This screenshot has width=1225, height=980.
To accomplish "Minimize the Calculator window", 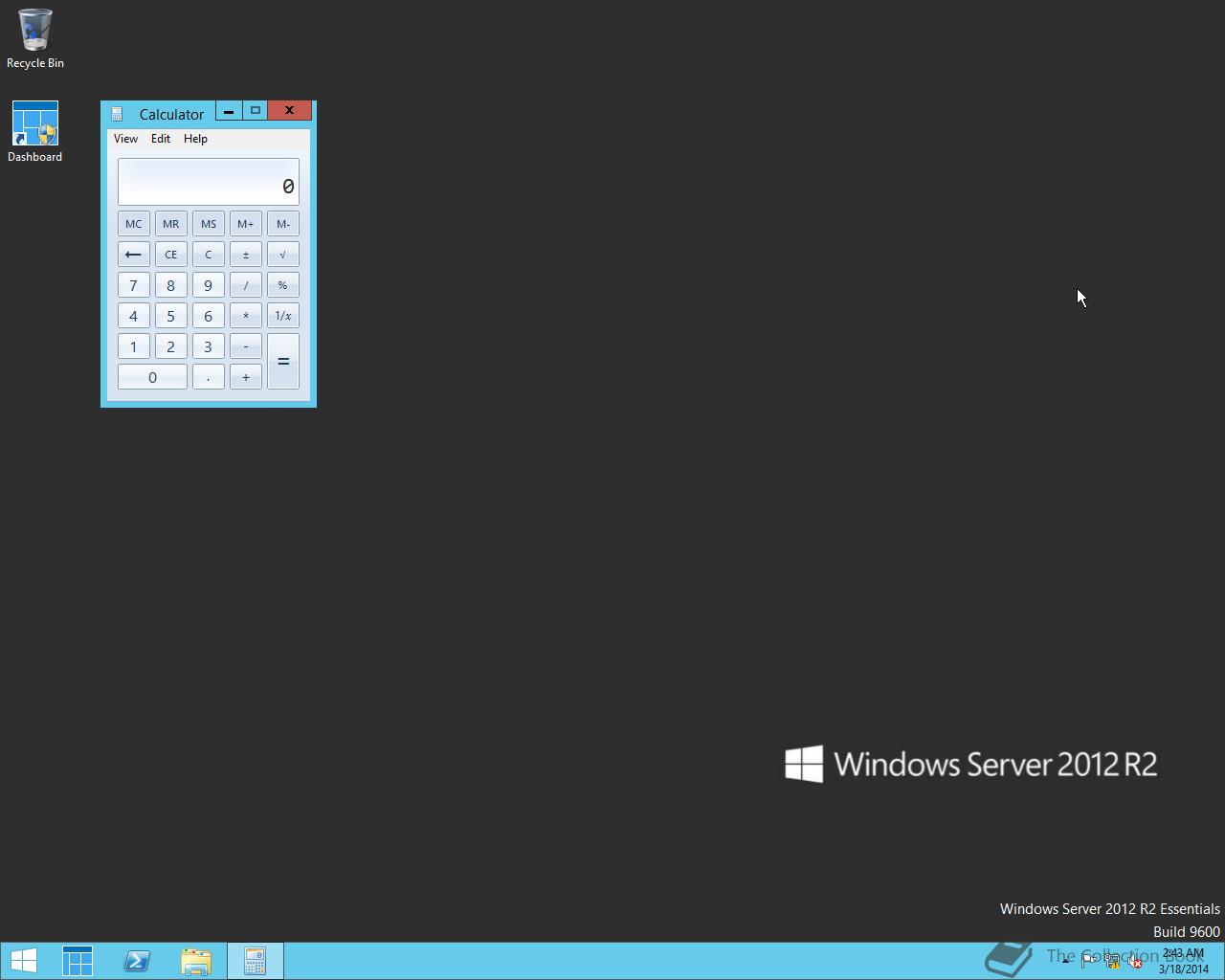I will 229,111.
